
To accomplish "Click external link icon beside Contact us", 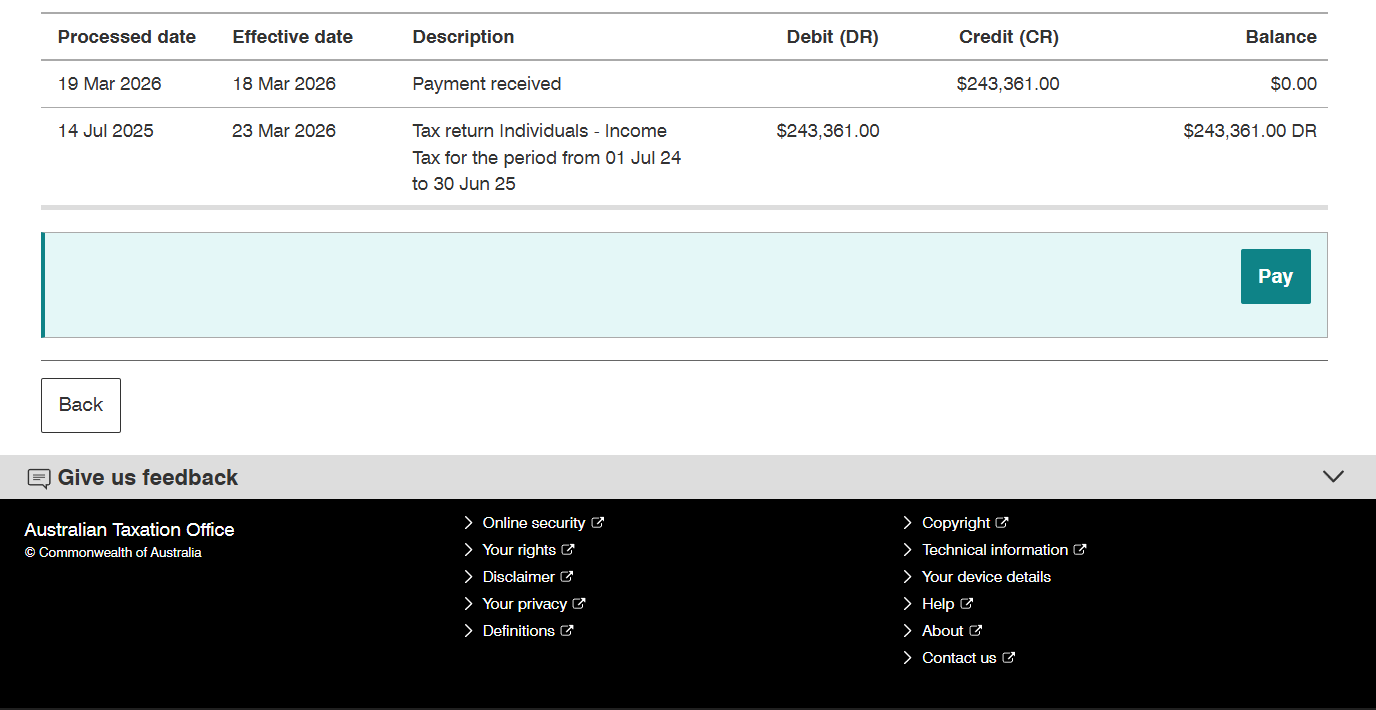I will 1009,657.
